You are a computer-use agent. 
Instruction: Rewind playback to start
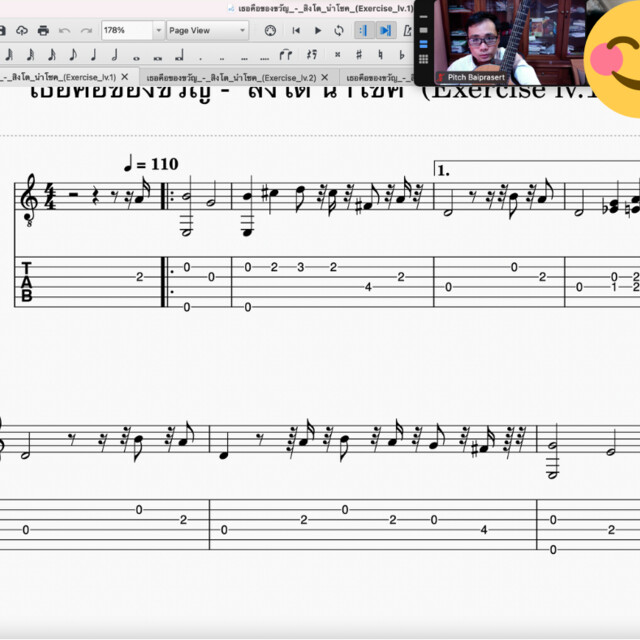coord(296,31)
